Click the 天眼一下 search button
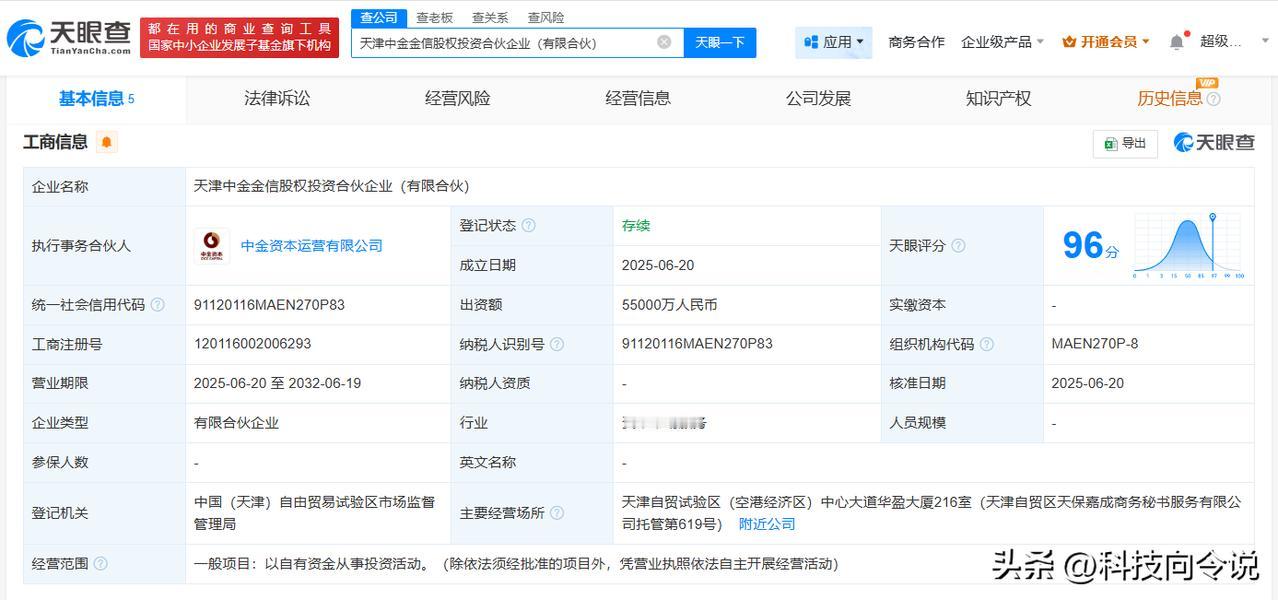 click(x=720, y=42)
